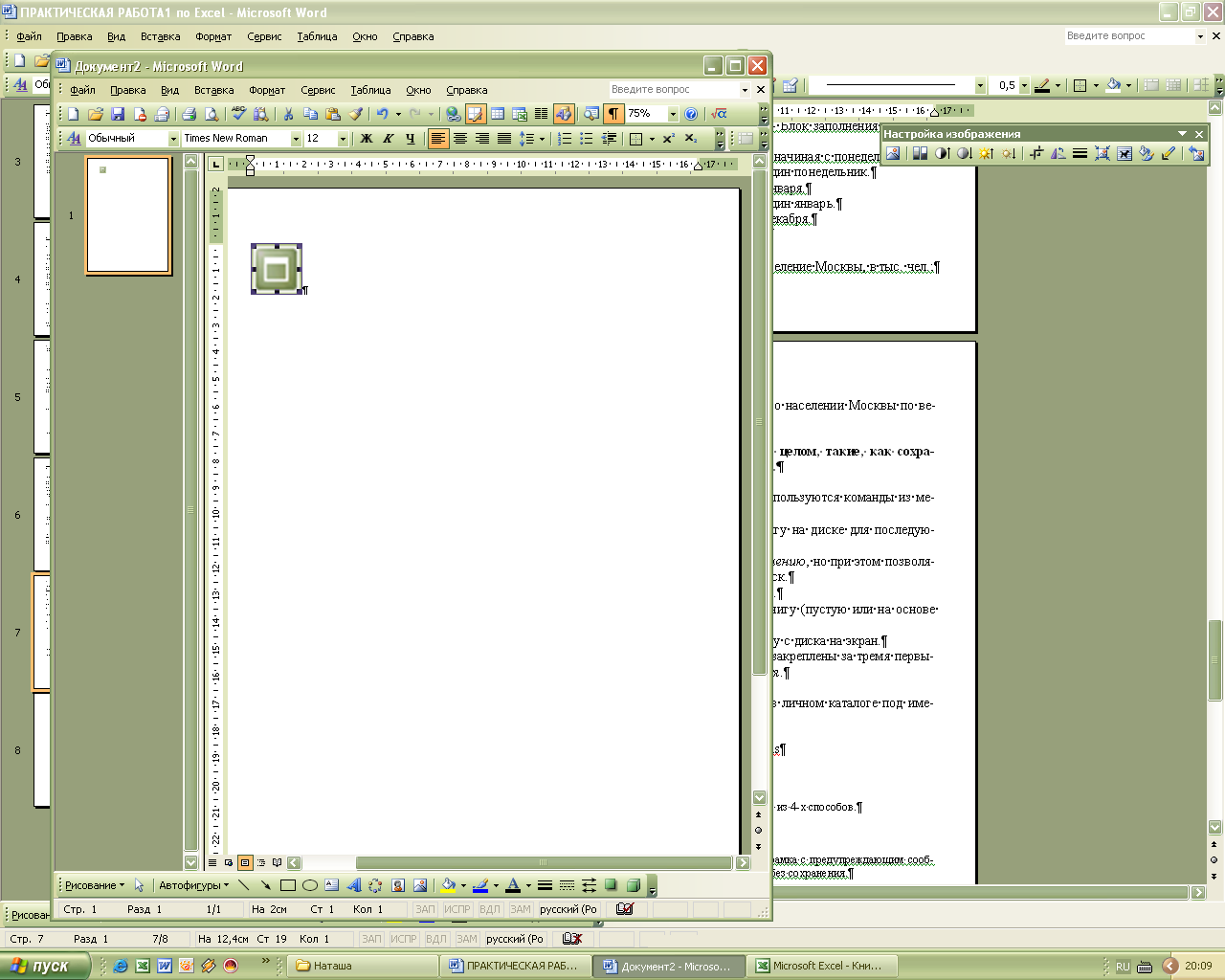
Task: Open fill color dropdown arrow in drawing toolbar
Action: [463, 885]
